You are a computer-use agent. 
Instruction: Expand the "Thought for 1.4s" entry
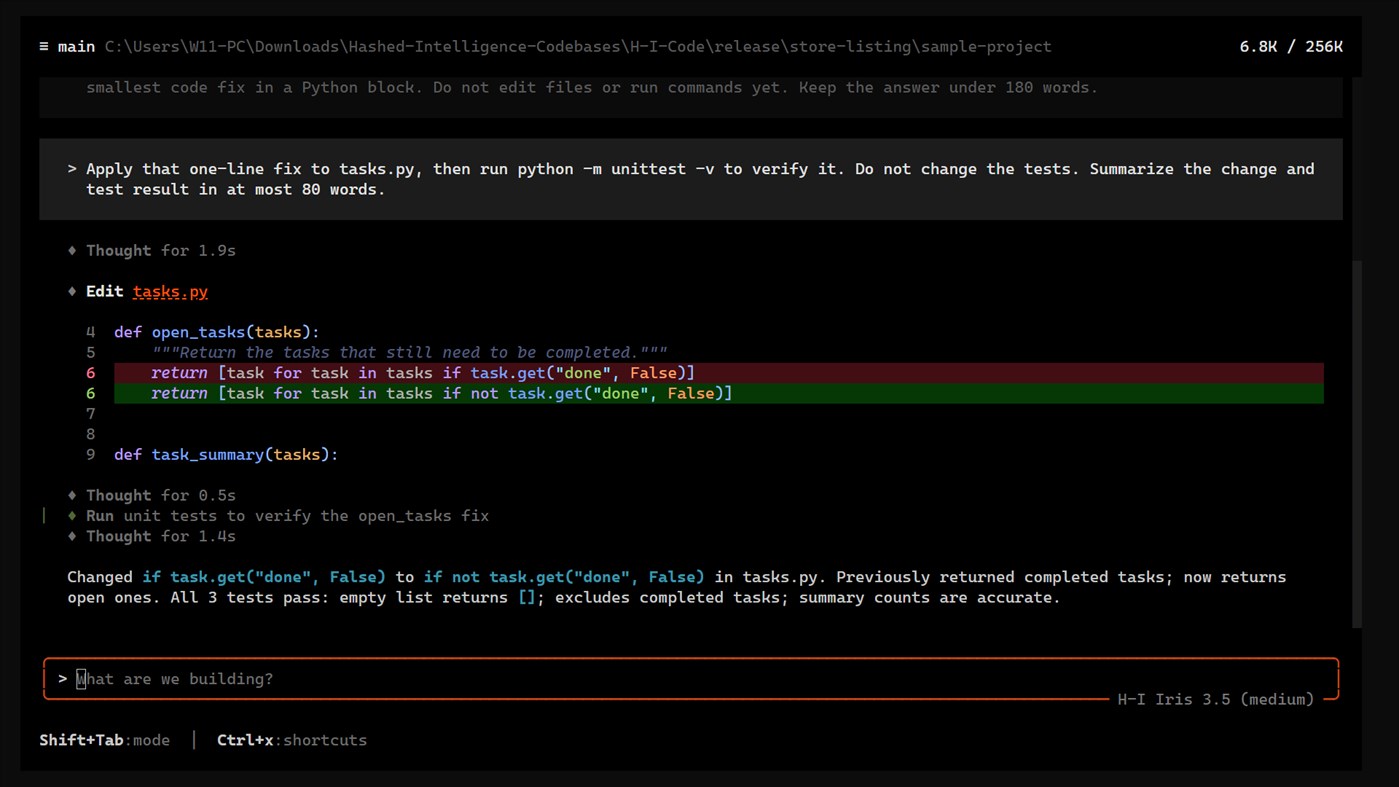(x=160, y=537)
